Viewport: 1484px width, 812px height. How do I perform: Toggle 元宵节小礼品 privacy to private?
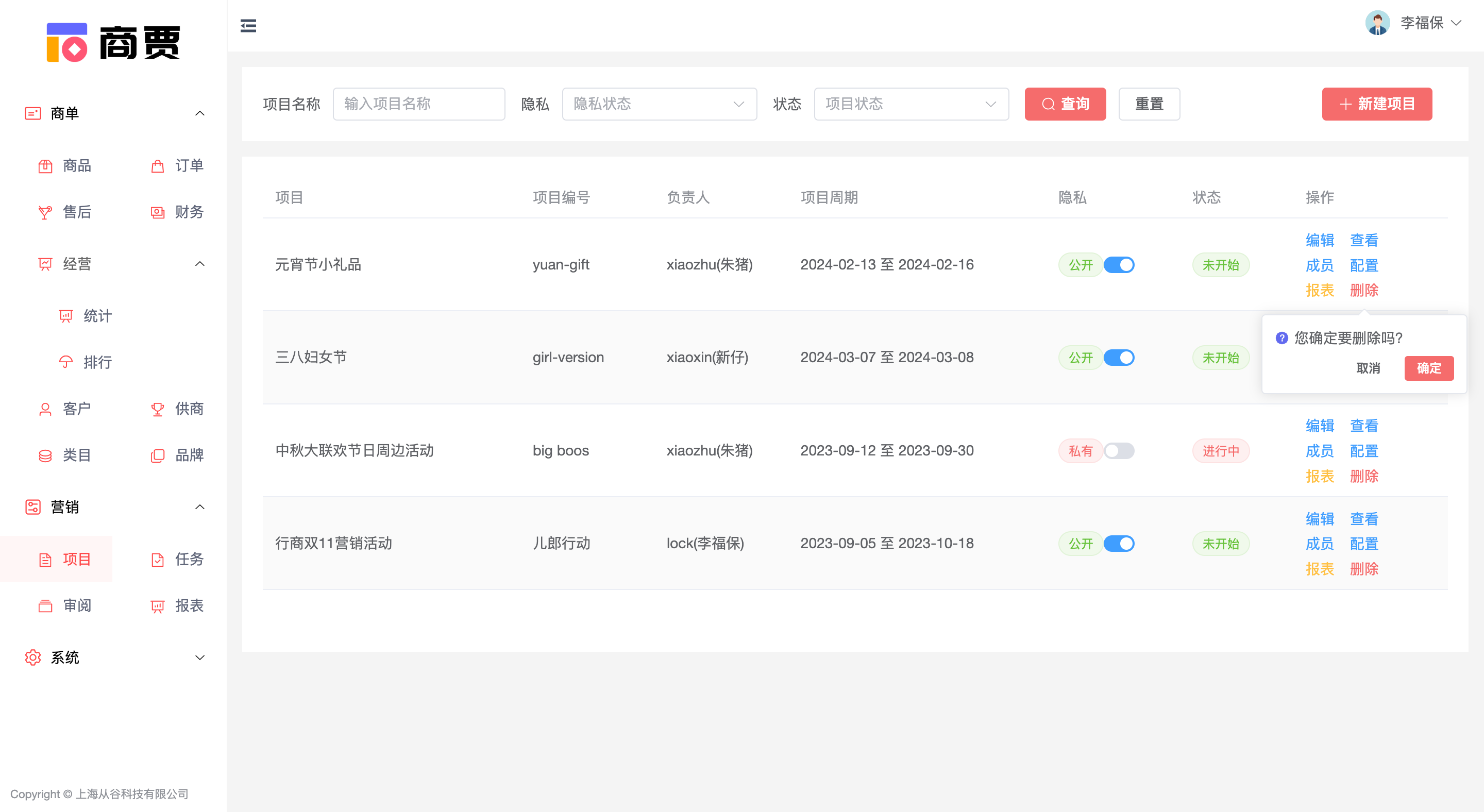(1118, 264)
